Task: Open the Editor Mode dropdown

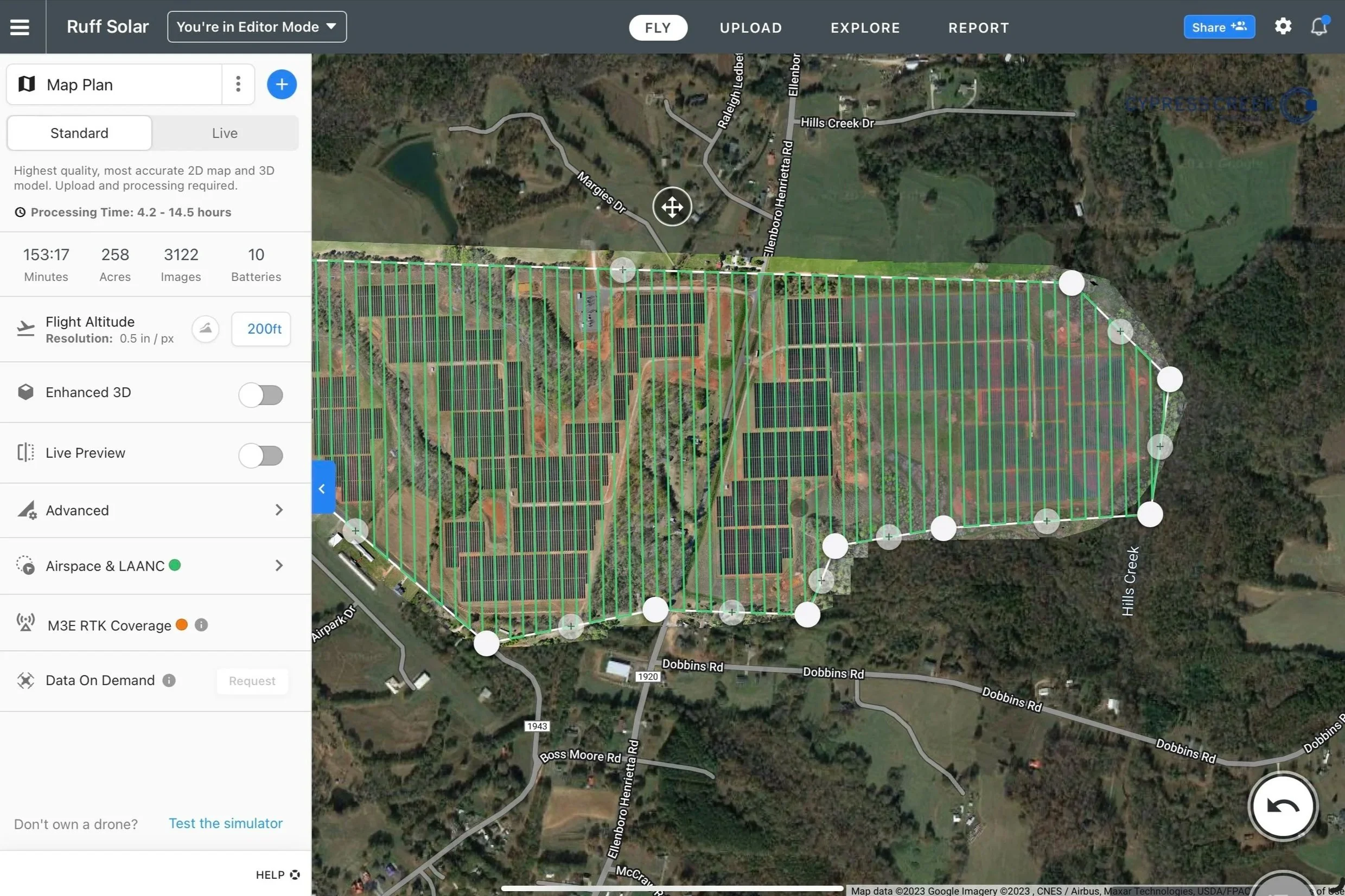Action: (257, 27)
